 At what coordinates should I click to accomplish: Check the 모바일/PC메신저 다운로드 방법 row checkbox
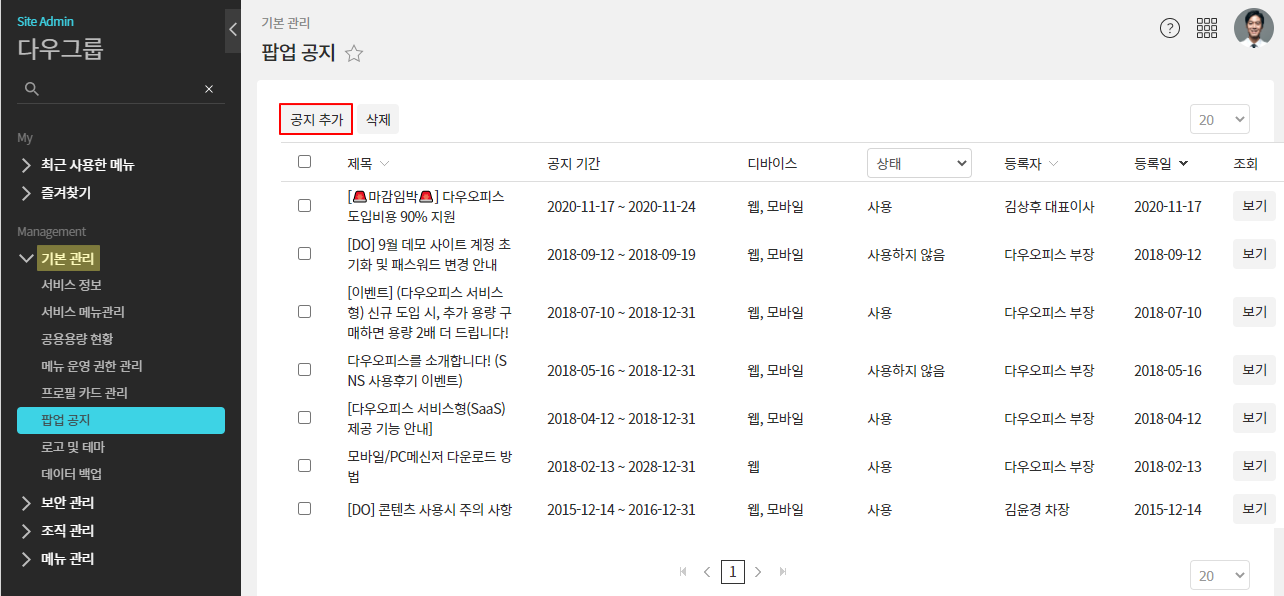305,464
